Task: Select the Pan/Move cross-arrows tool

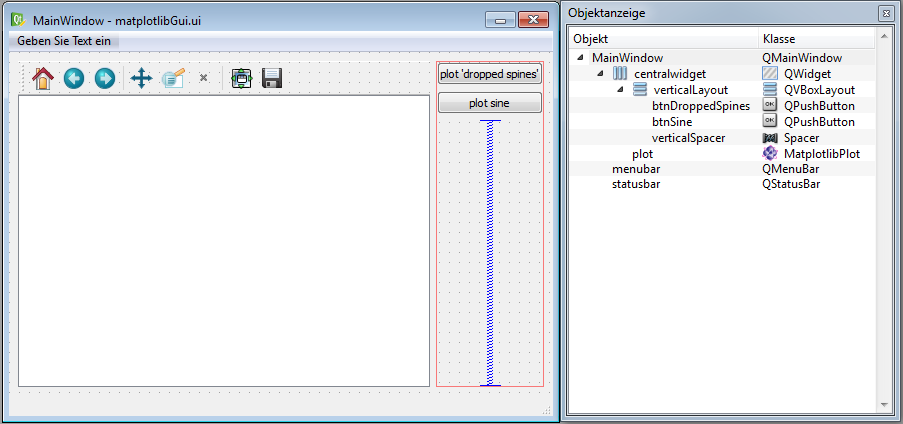Action: (141, 78)
